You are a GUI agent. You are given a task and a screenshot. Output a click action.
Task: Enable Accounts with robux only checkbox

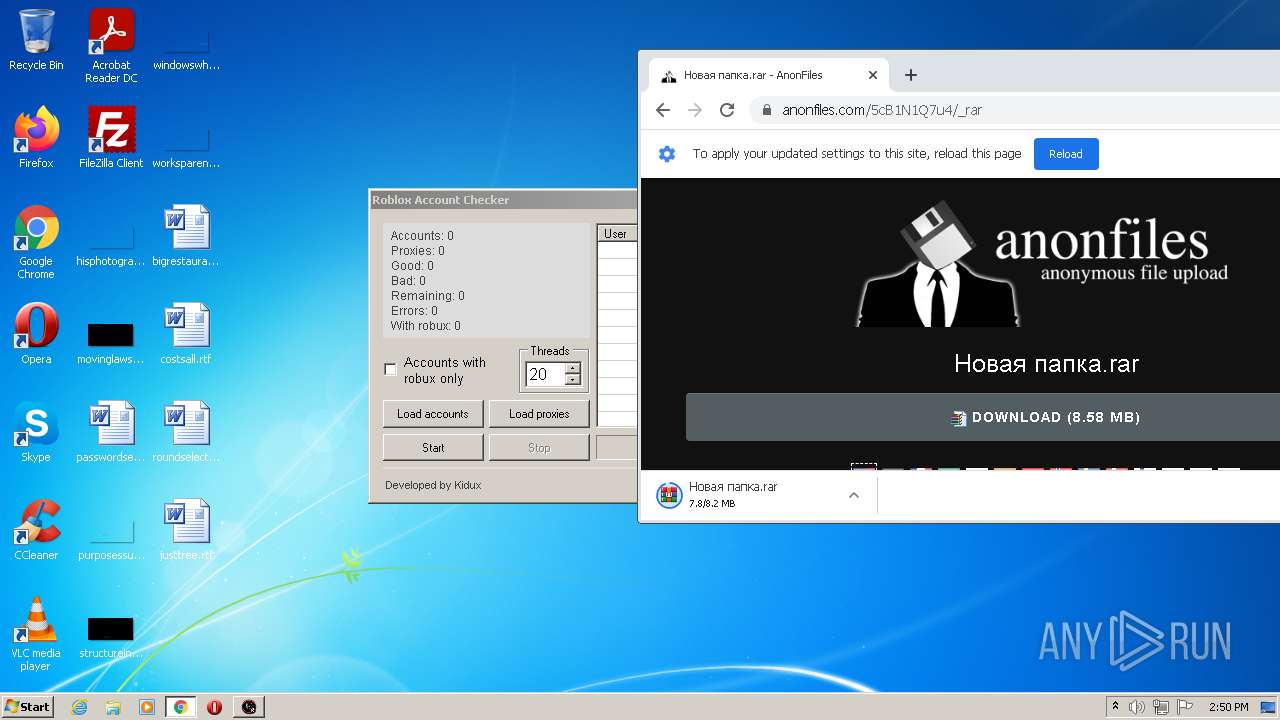tap(391, 370)
